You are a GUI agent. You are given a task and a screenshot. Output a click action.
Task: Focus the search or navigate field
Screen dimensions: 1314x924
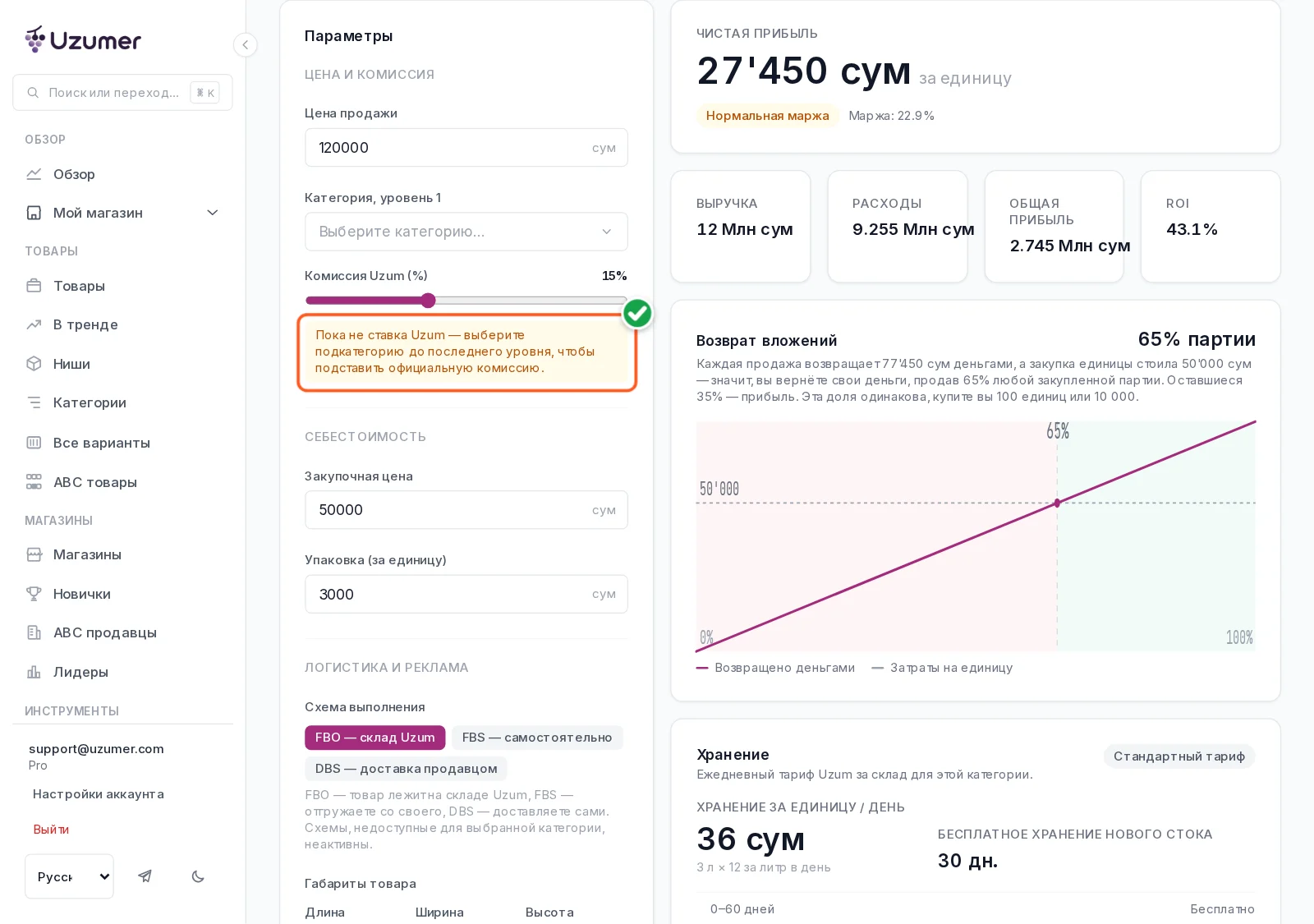pos(122,93)
